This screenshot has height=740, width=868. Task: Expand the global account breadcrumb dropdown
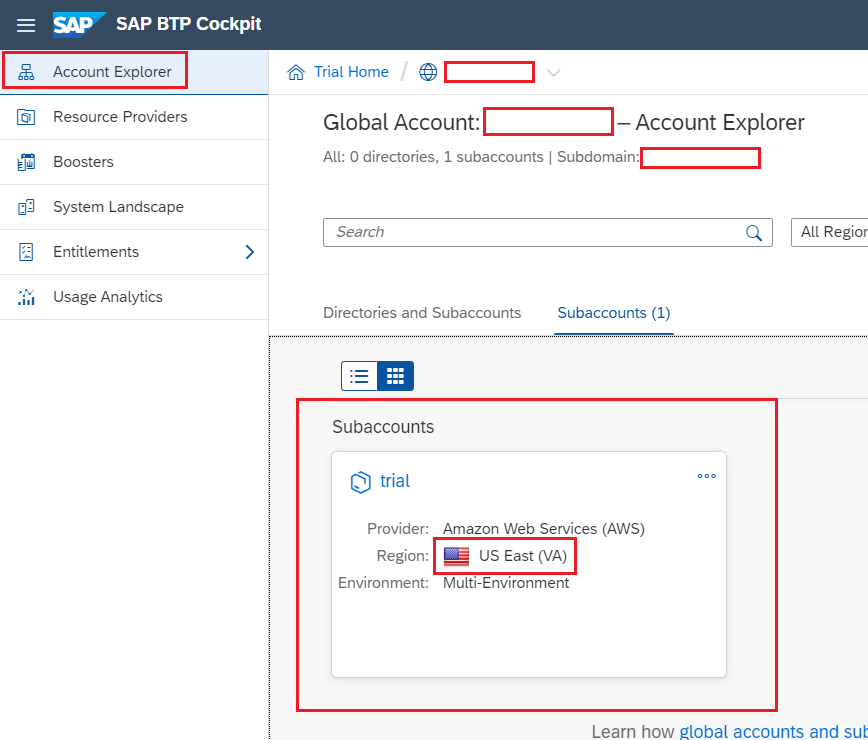pyautogui.click(x=554, y=73)
